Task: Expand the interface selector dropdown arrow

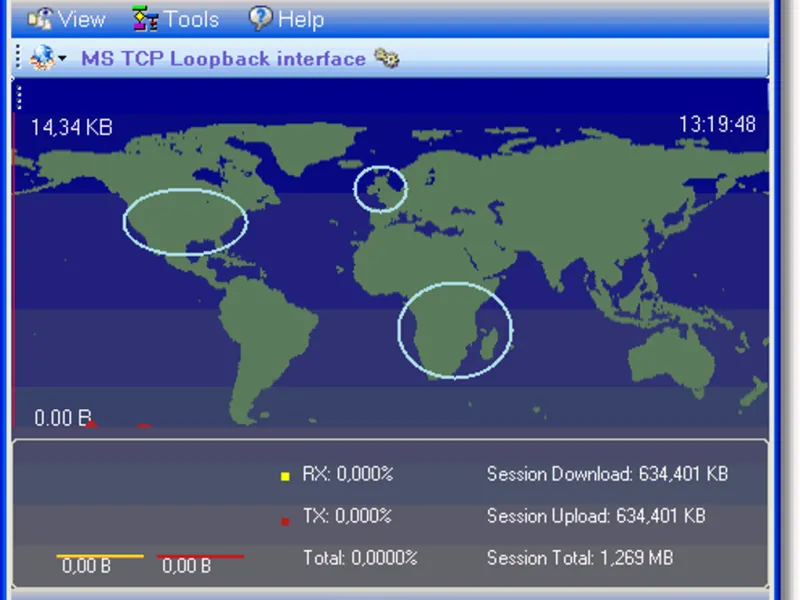Action: pos(62,58)
